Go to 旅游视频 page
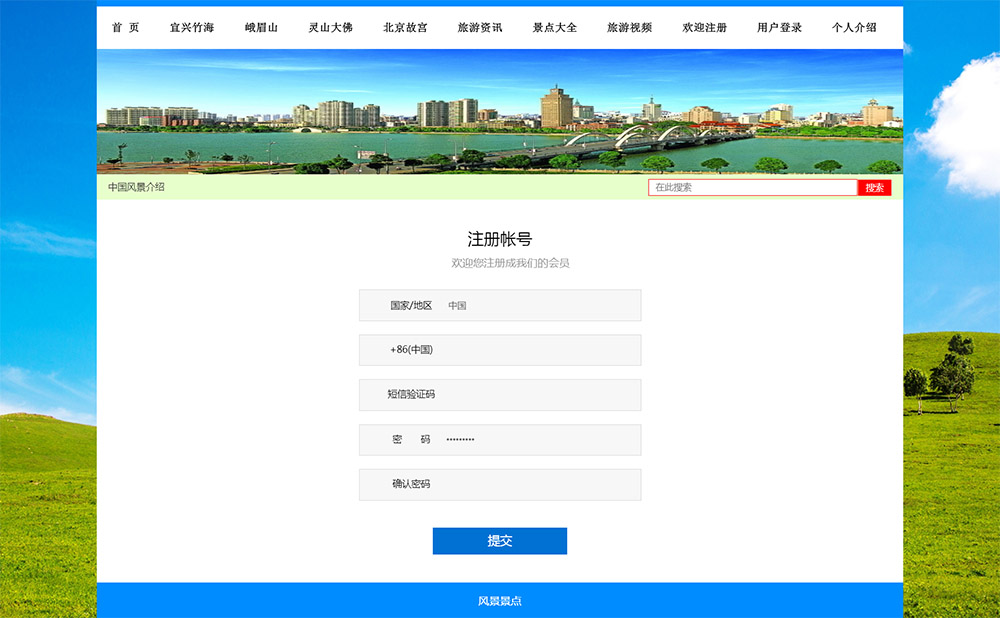The height and width of the screenshot is (618, 1000). (629, 27)
